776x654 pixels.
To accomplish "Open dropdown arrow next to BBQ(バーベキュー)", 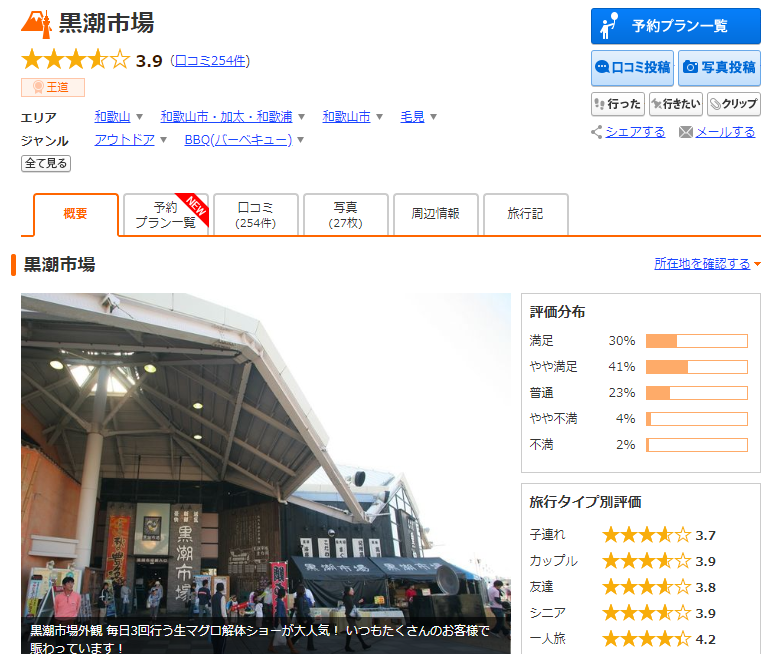I will tap(300, 140).
